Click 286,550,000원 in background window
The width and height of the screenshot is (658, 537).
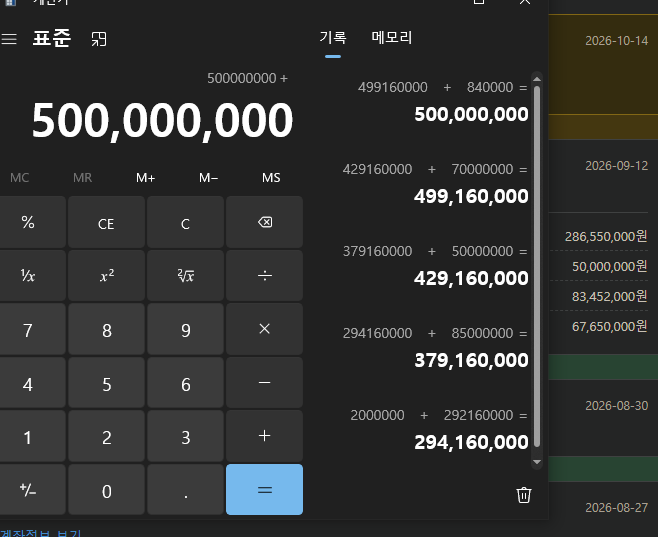coord(606,236)
